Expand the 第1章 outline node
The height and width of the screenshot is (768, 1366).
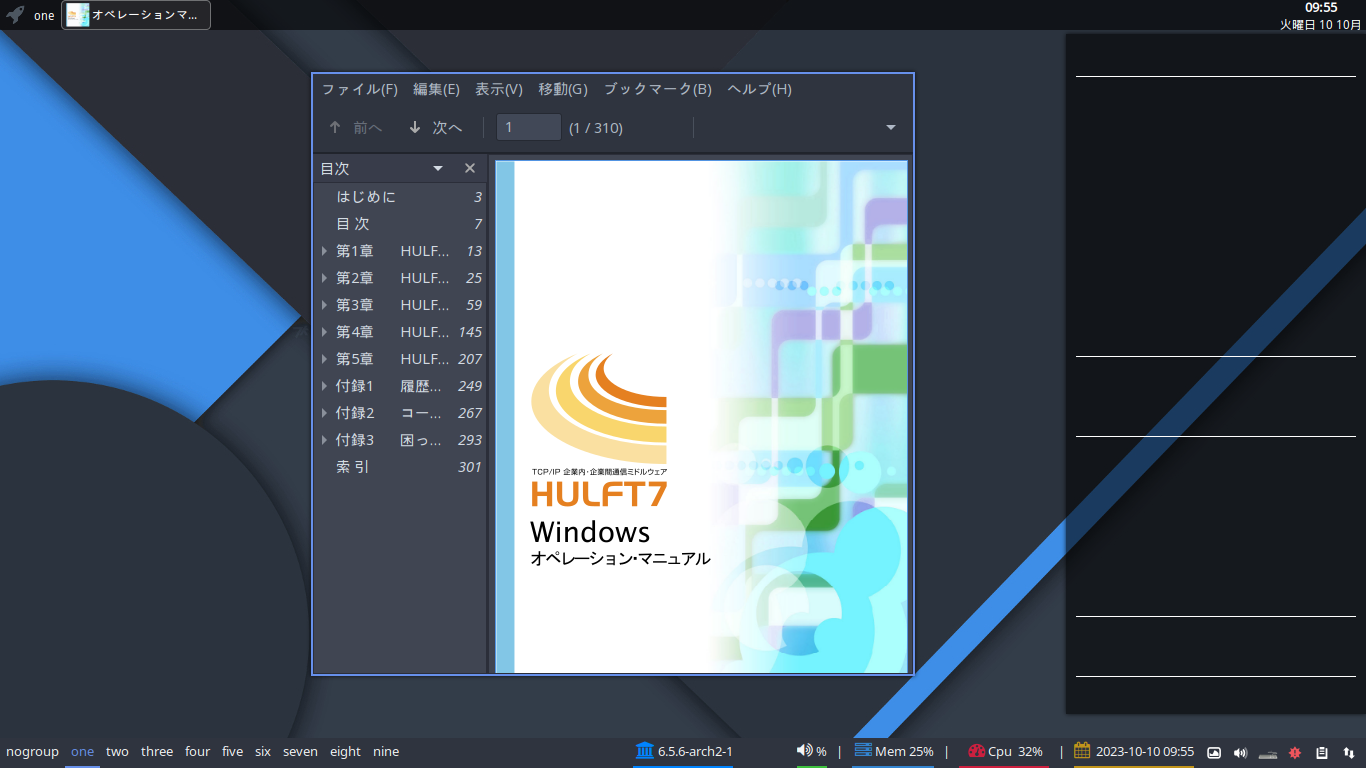click(x=324, y=251)
